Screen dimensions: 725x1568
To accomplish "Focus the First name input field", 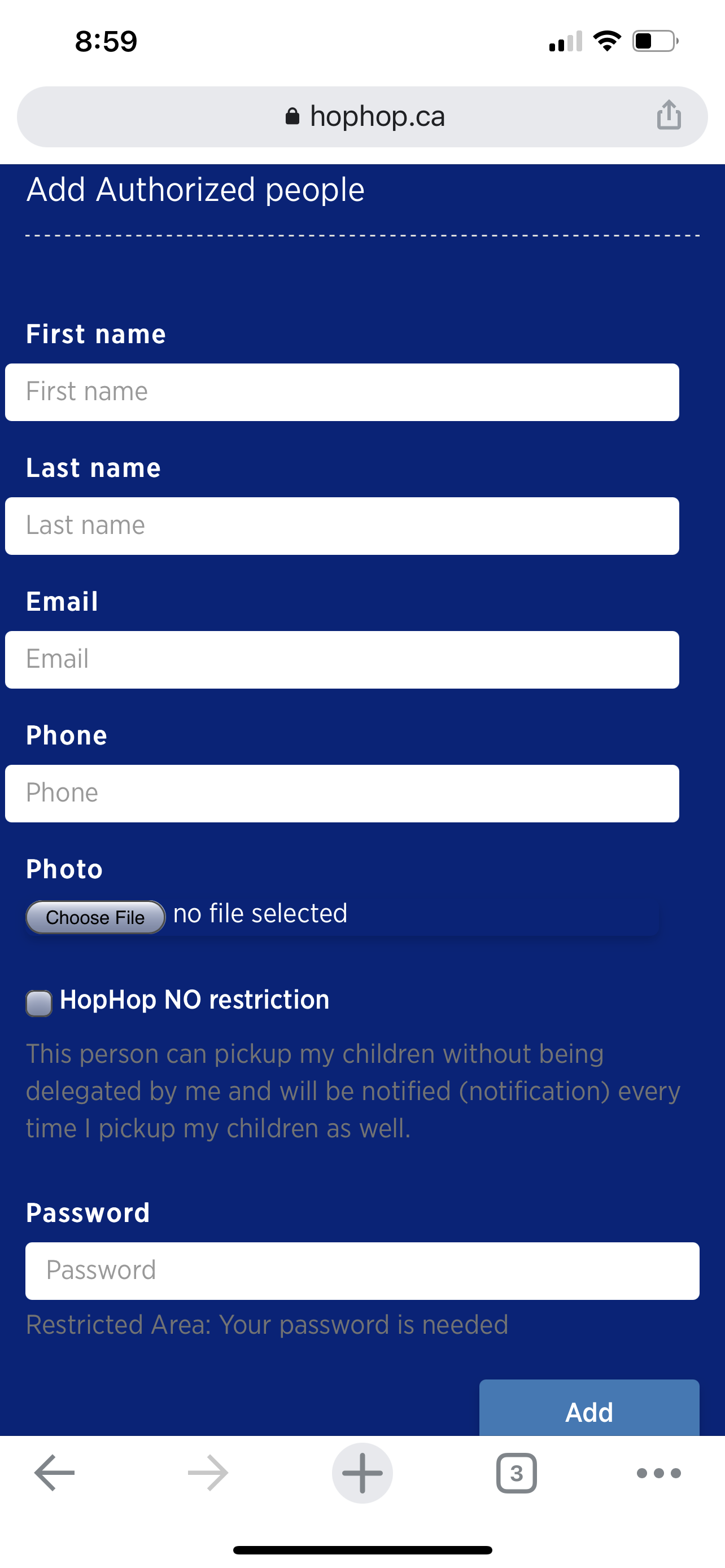I will click(342, 392).
